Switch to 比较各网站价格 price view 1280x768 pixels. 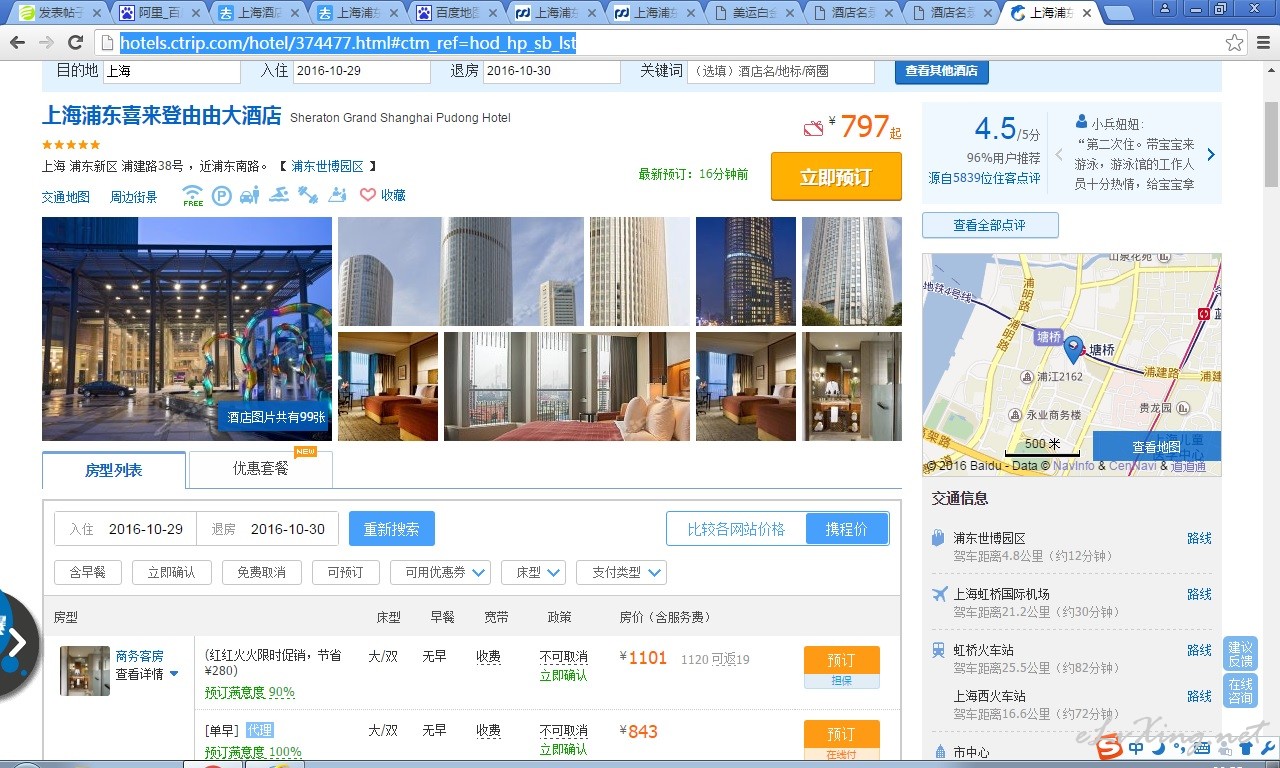tap(736, 529)
